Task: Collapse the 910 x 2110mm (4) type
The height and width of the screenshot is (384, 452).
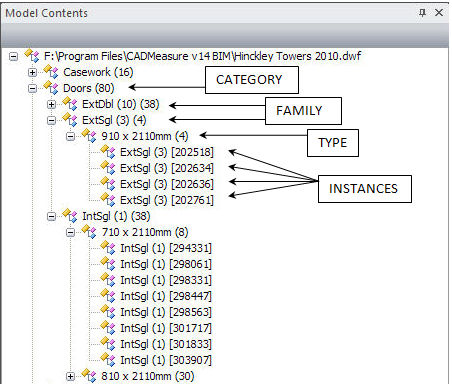Action: pos(70,136)
